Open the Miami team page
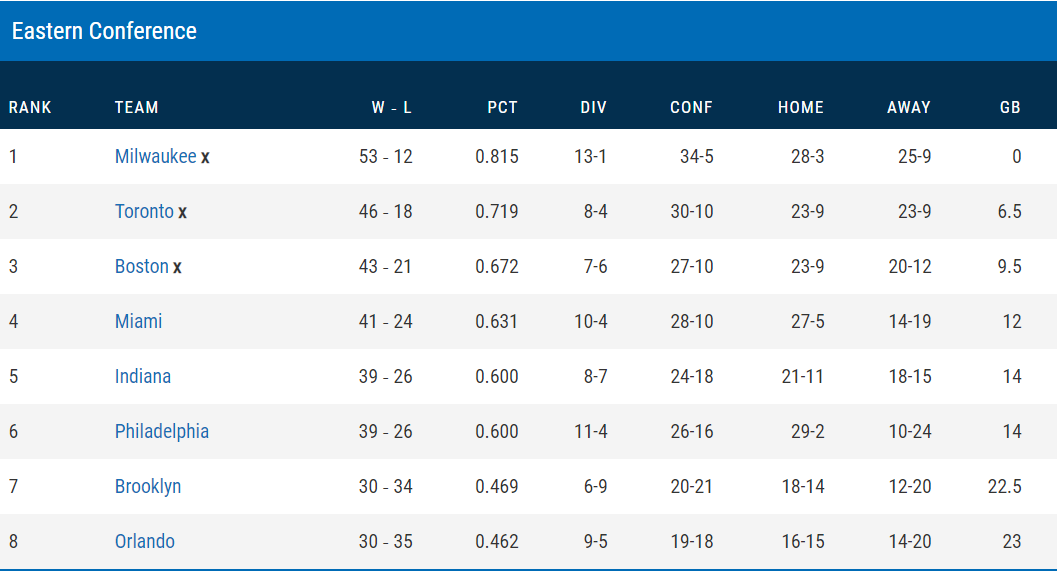1057x571 pixels. pos(138,321)
